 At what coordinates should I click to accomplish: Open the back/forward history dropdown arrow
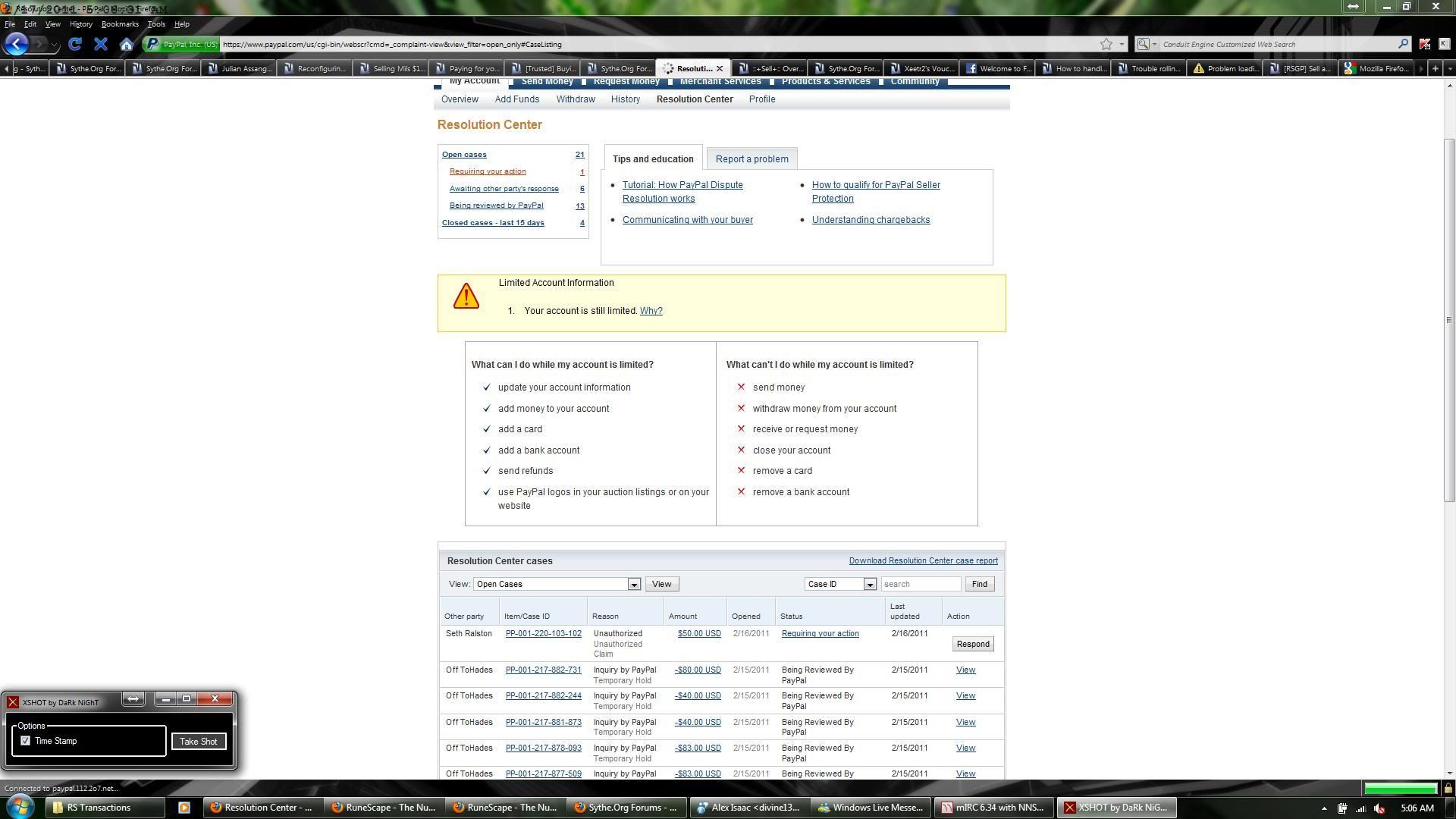[55, 45]
